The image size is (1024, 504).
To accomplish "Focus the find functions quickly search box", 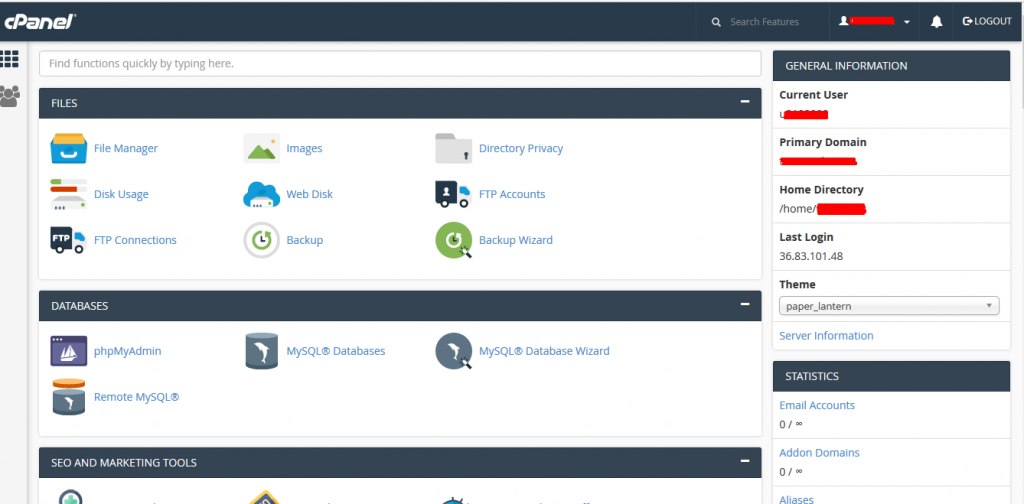I will (x=400, y=63).
